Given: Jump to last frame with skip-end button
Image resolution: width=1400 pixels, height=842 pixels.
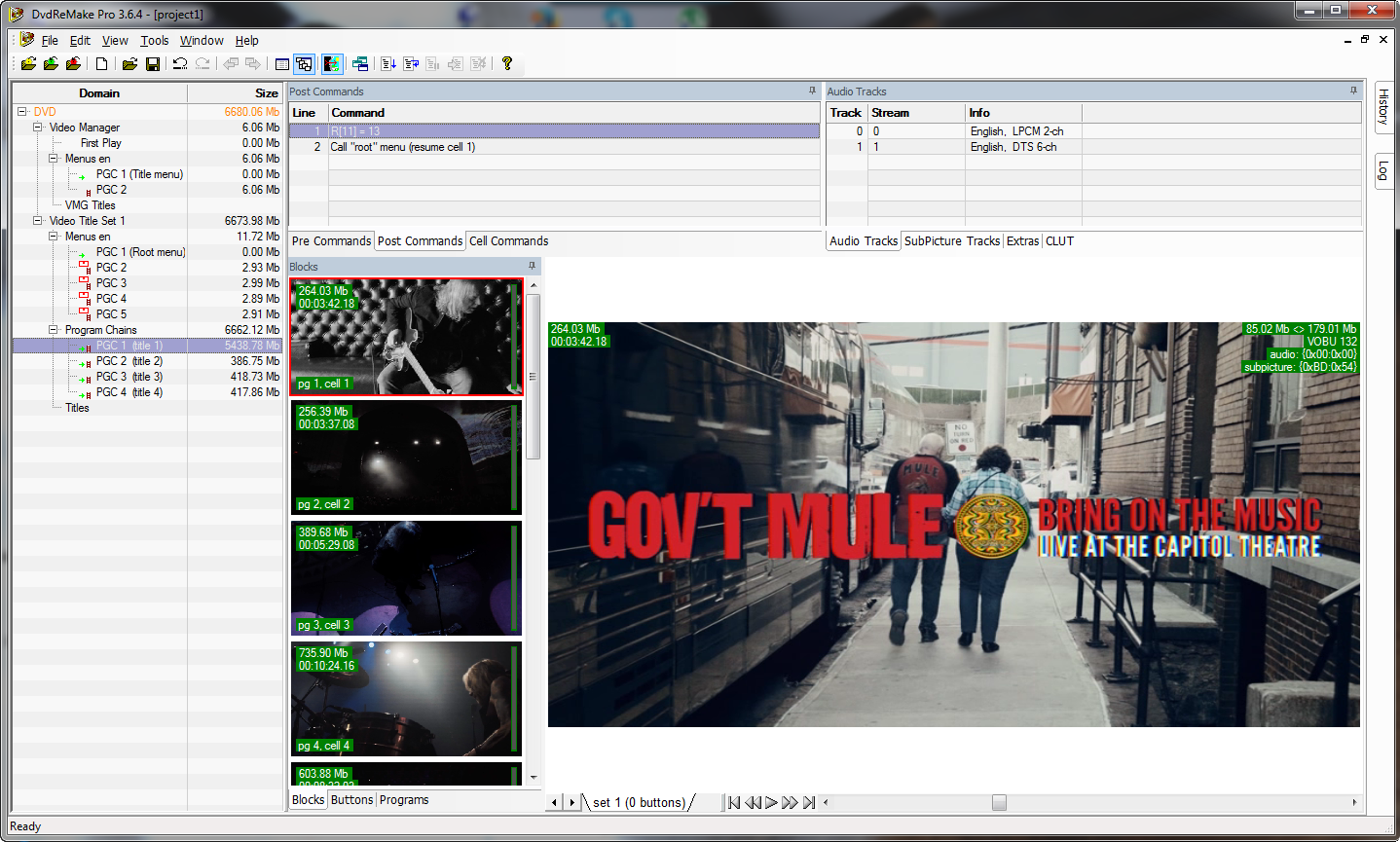Looking at the screenshot, I should point(809,803).
